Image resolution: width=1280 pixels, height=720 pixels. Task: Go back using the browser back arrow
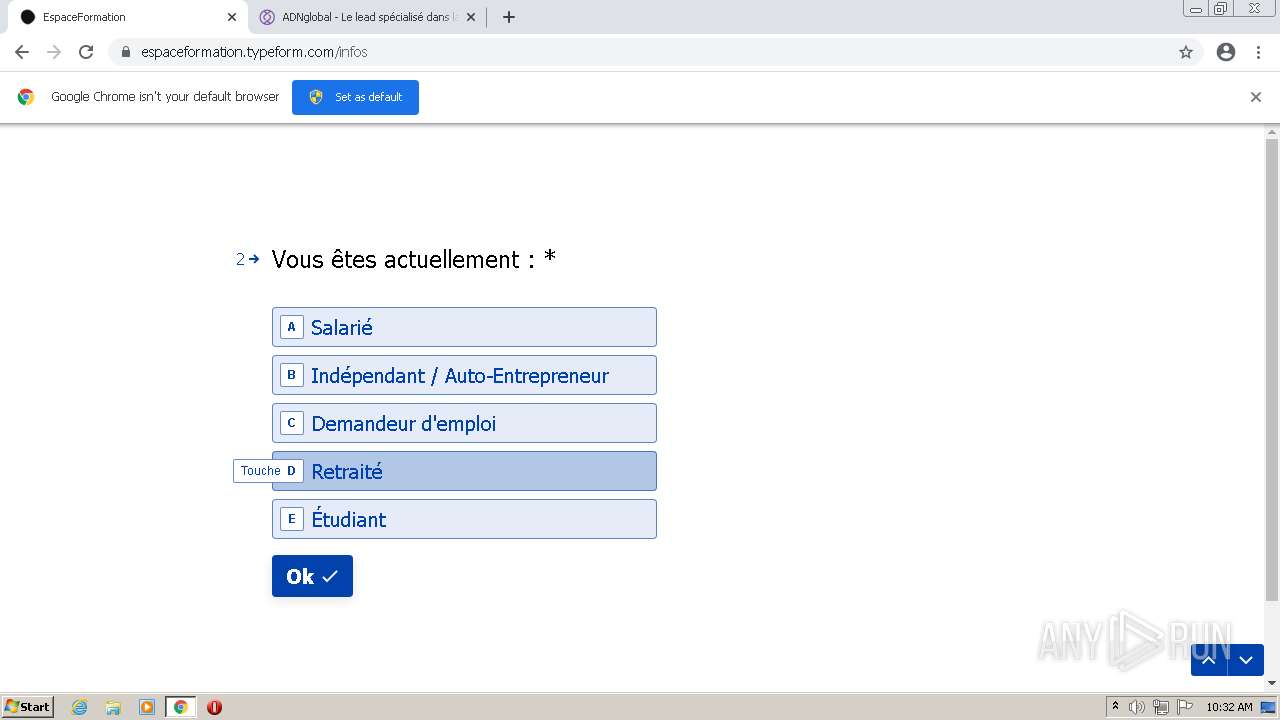(22, 52)
